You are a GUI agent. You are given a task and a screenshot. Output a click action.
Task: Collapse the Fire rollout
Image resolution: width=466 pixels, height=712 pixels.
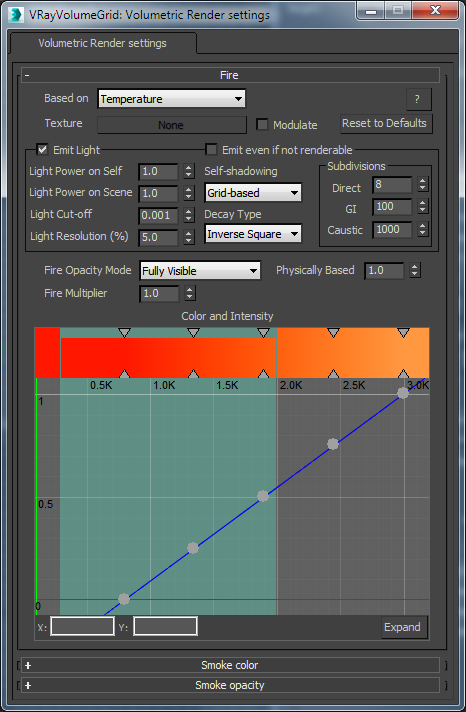[x=230, y=75]
